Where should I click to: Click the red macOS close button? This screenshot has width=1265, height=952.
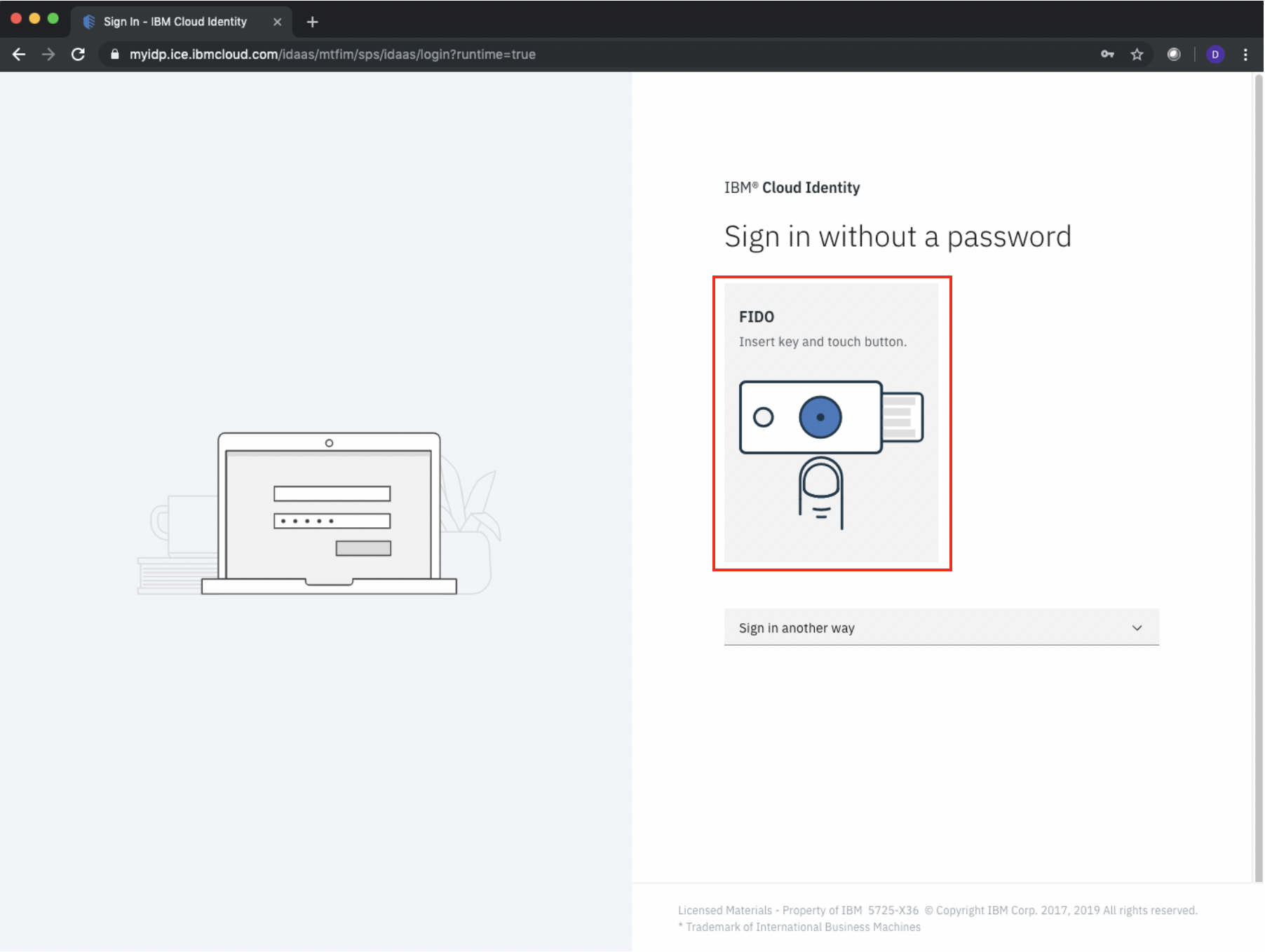(x=15, y=18)
